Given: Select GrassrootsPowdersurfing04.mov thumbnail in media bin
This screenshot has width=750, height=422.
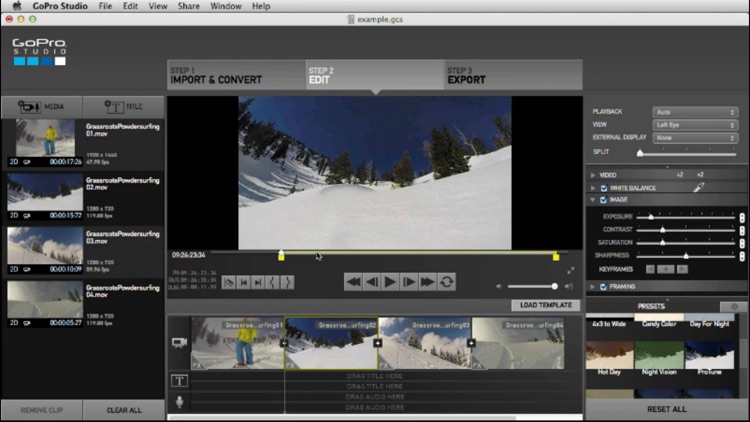Looking at the screenshot, I should point(45,299).
